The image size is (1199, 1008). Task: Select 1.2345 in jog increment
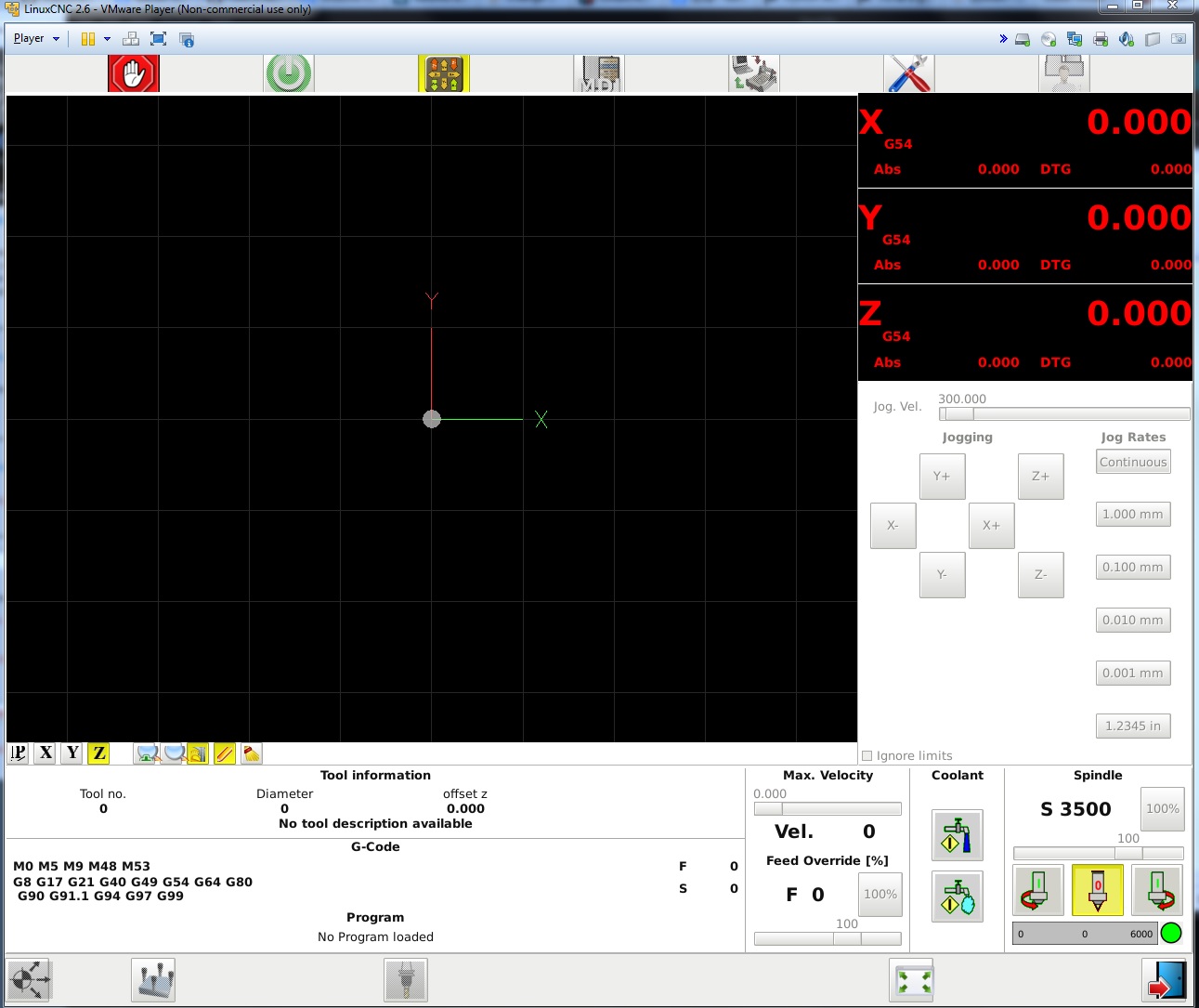pyautogui.click(x=1133, y=727)
